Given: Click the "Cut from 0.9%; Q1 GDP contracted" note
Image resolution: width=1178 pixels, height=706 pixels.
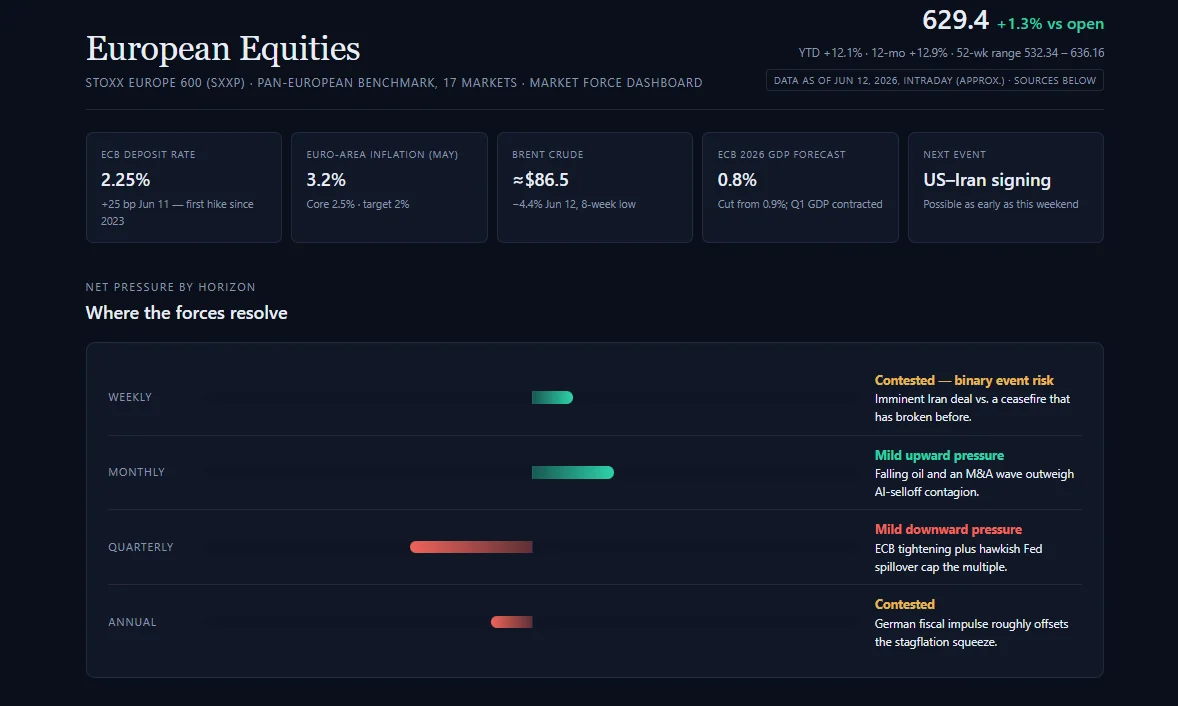Looking at the screenshot, I should 800,204.
